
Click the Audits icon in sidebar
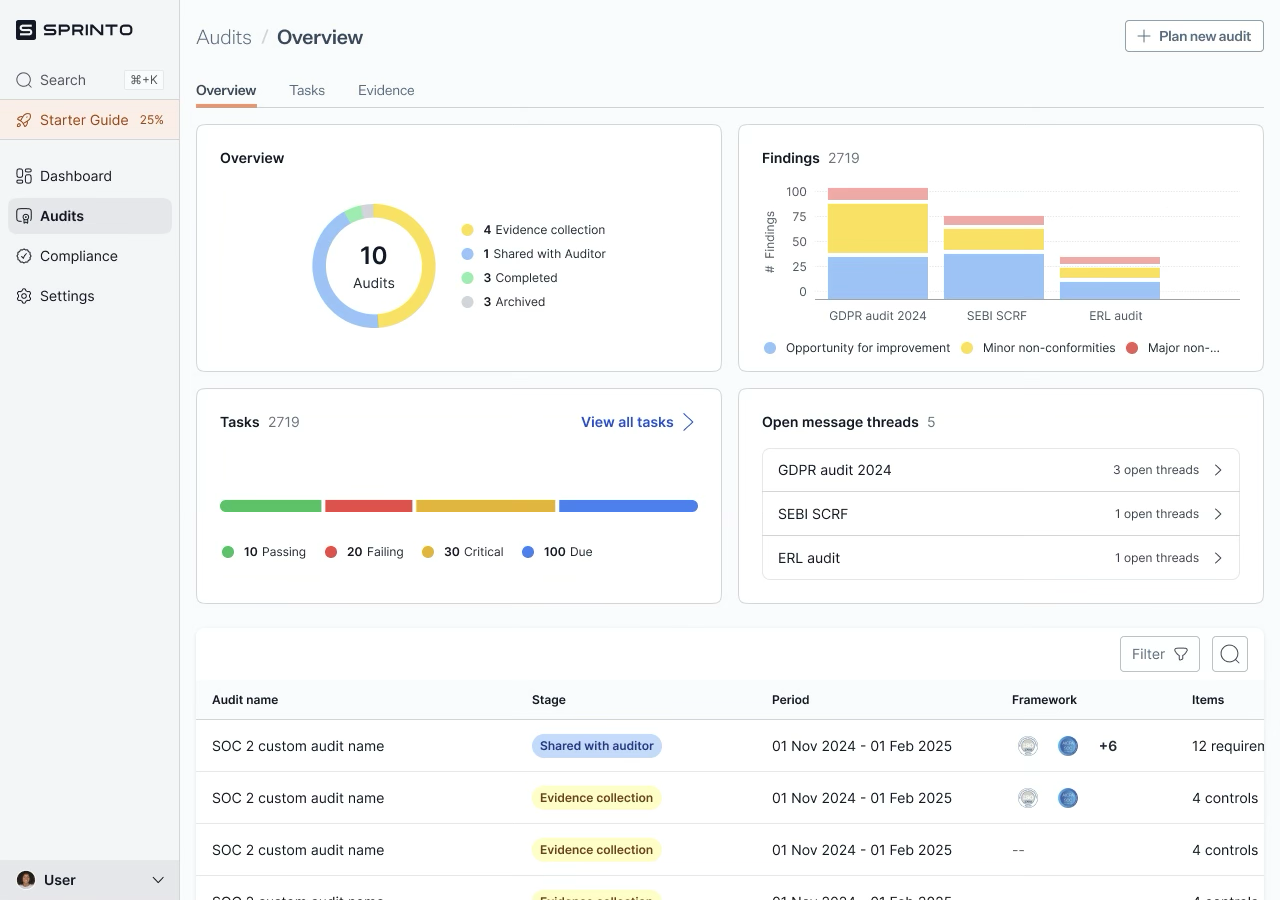coord(24,216)
